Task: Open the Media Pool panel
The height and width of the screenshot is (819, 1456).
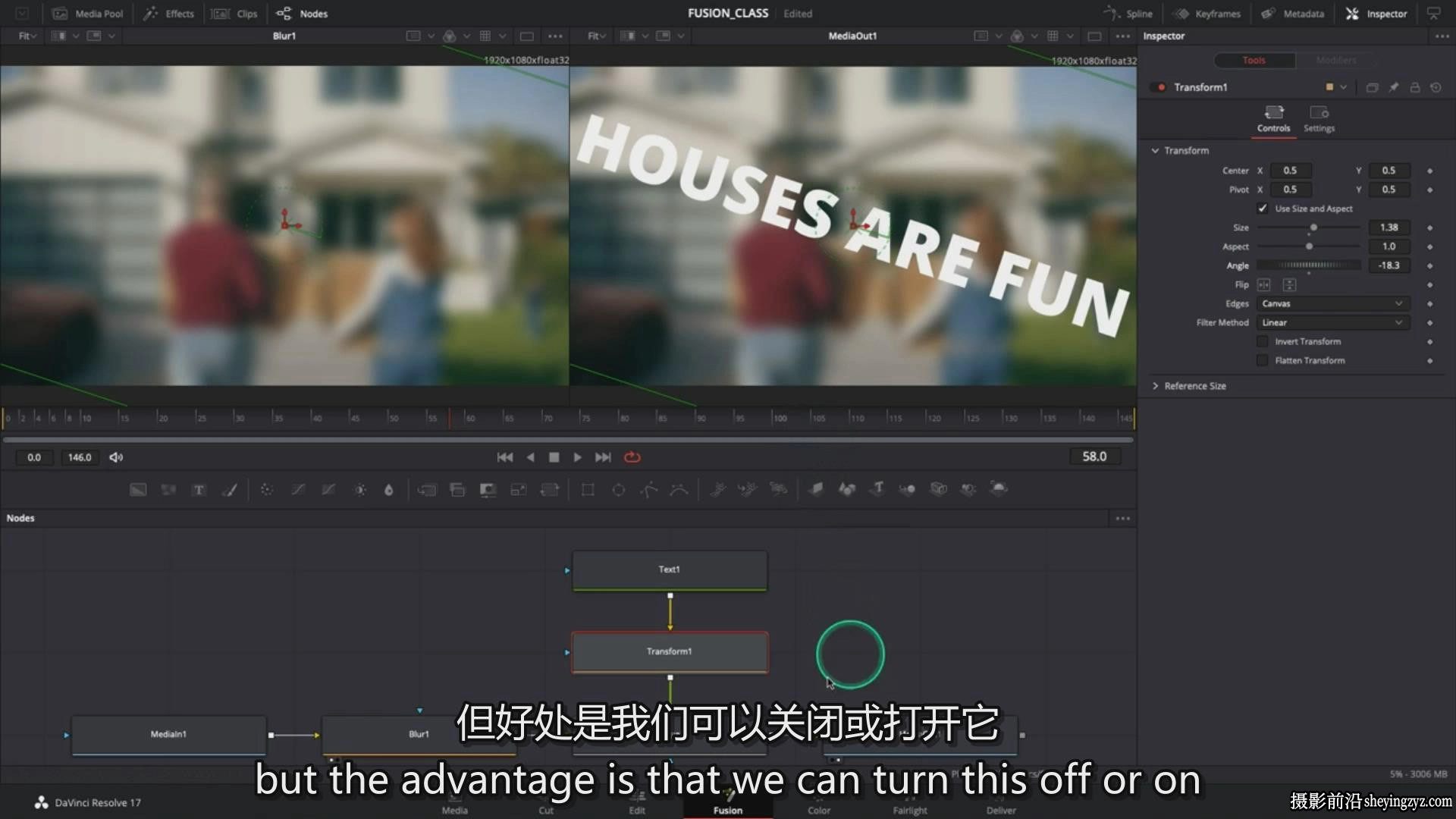Action: 88,14
